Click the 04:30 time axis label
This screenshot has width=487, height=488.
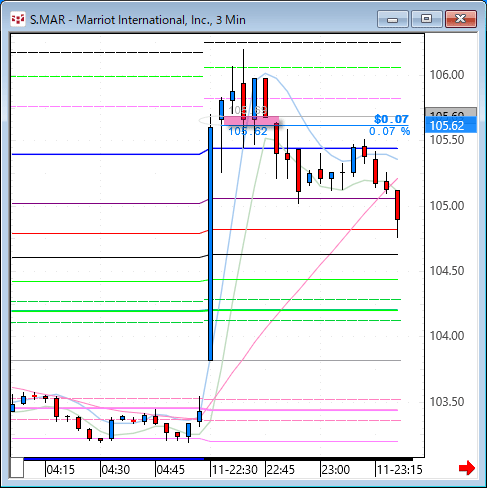point(115,470)
